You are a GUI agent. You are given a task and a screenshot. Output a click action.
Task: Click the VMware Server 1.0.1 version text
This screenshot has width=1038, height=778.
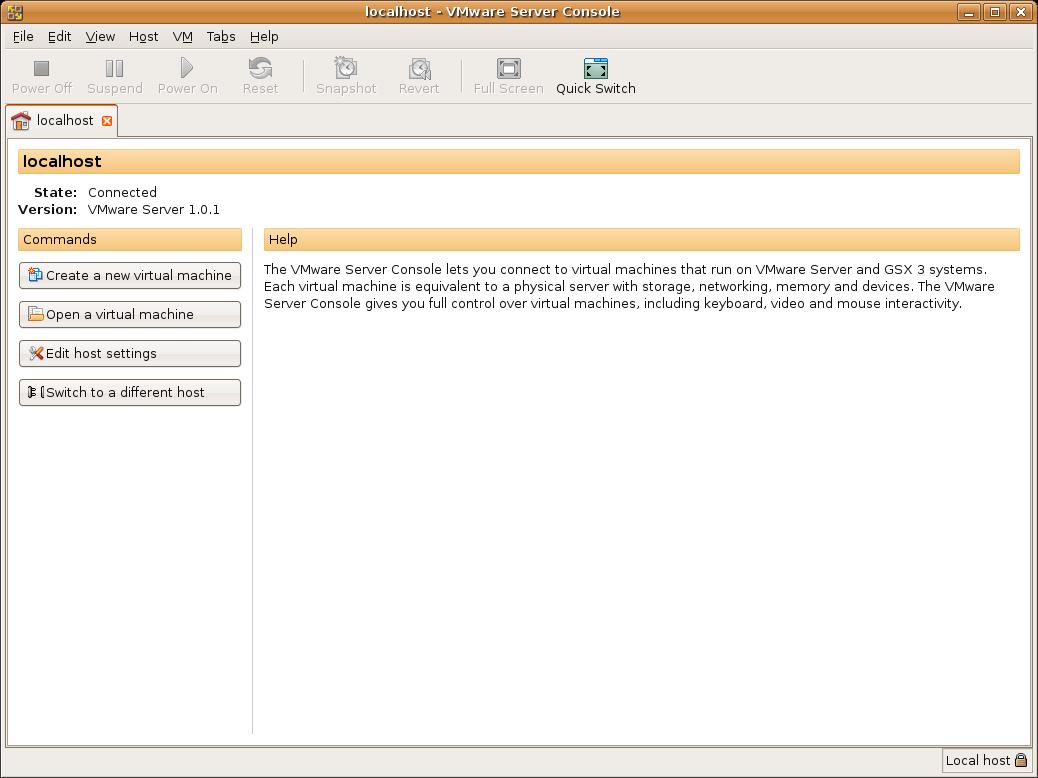[x=154, y=210]
